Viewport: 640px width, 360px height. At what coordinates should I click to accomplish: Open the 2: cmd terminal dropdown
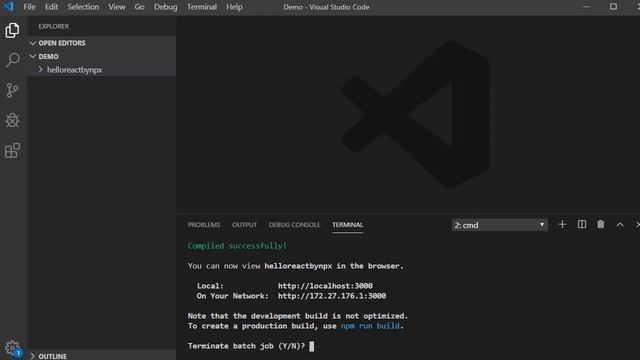(x=500, y=225)
